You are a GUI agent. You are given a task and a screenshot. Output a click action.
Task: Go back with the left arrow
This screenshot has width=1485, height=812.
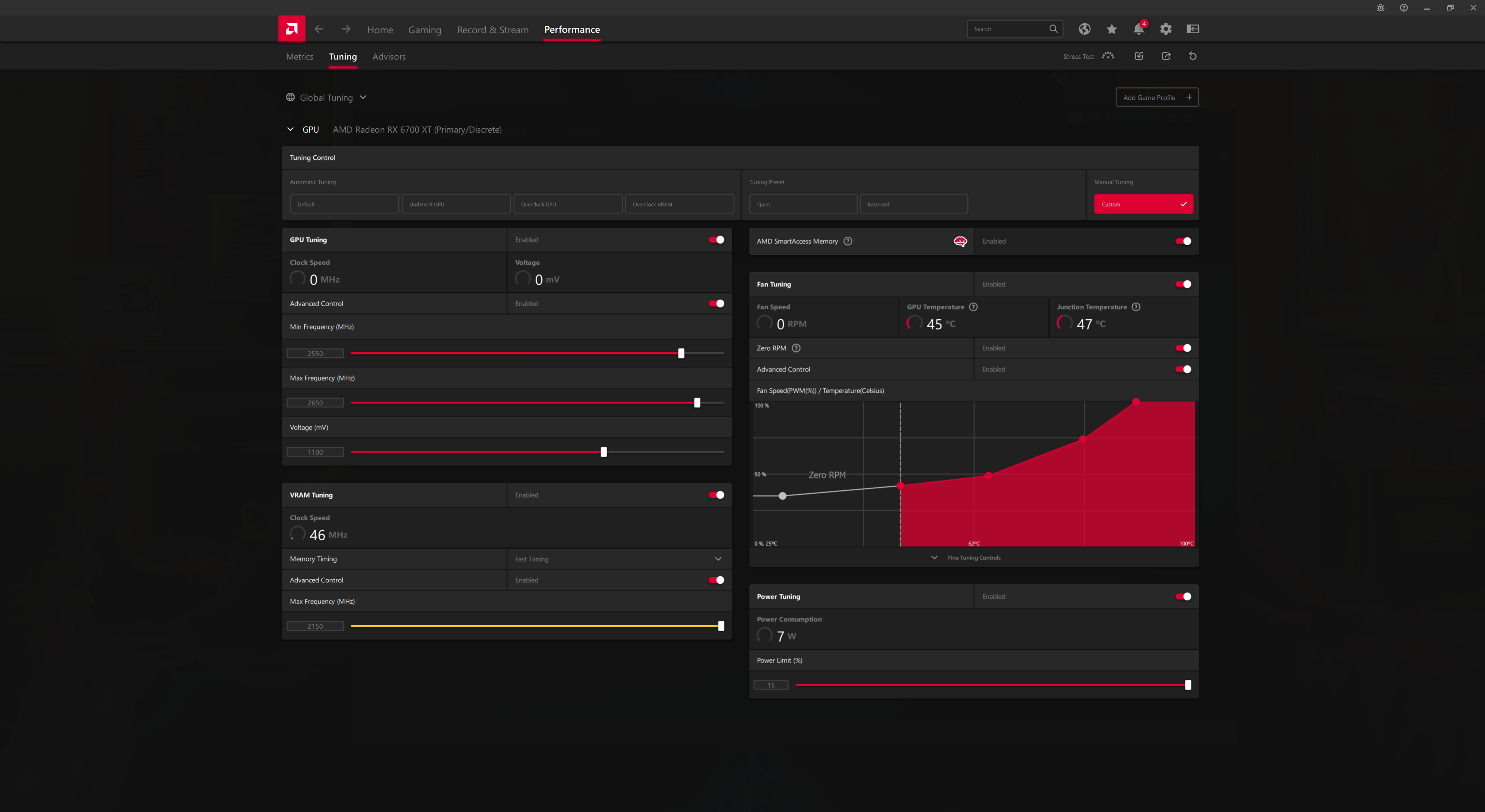tap(319, 29)
